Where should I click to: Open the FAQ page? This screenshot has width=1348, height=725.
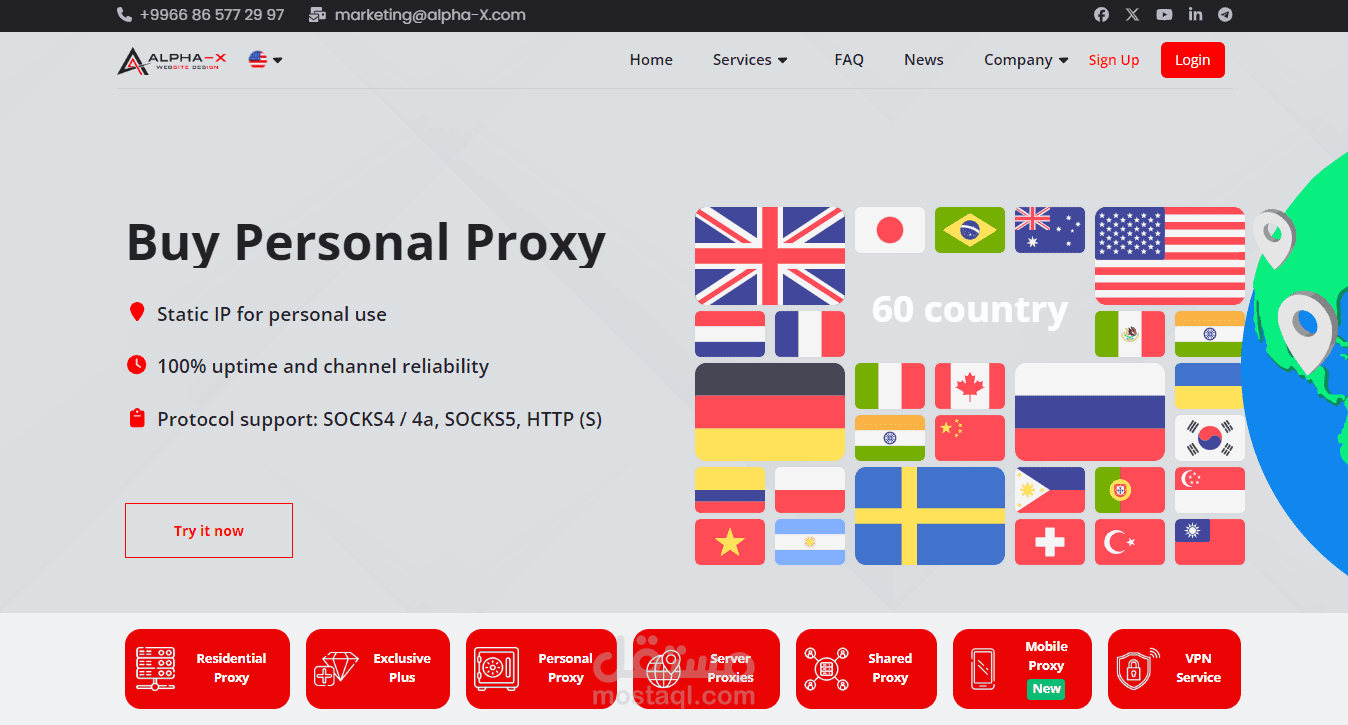tap(849, 60)
